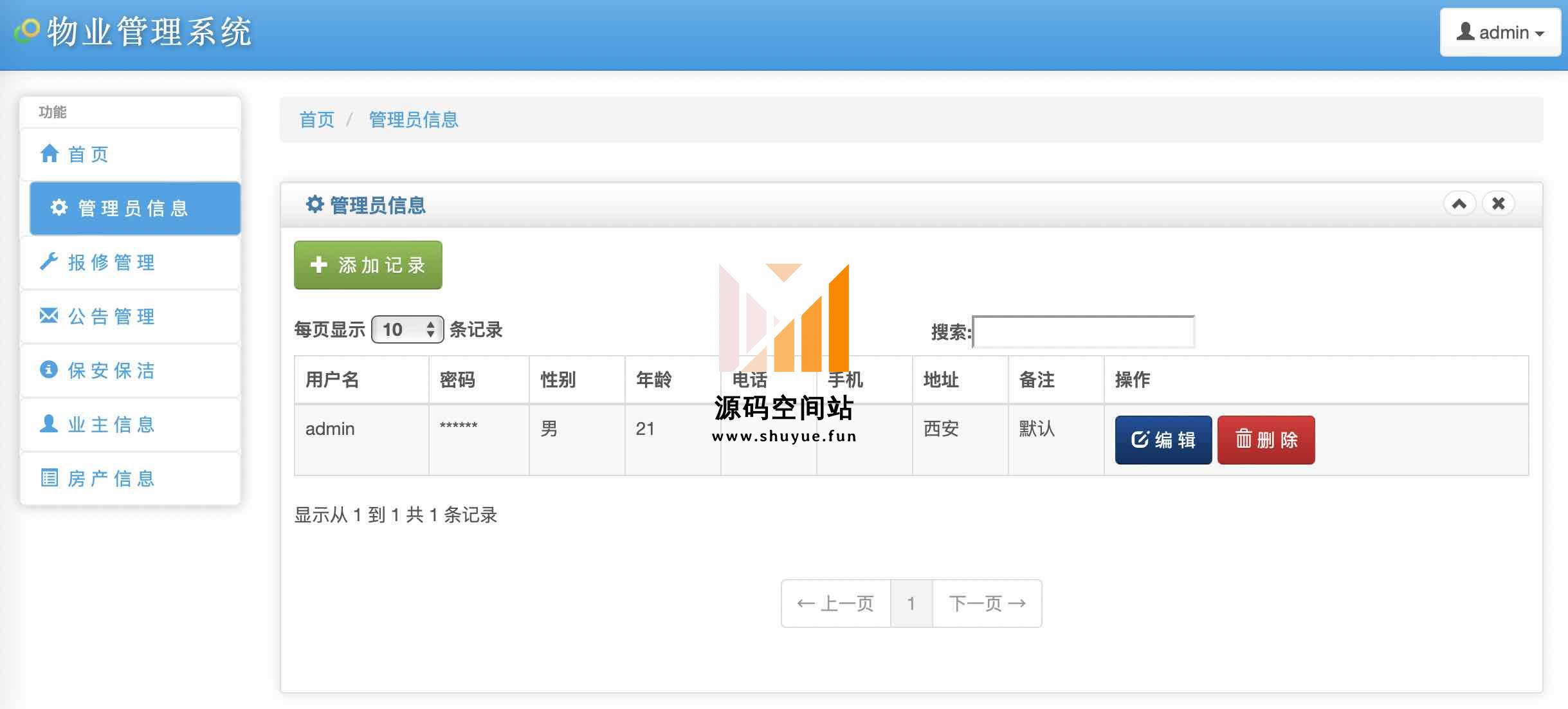Select 管理员信息 in the sidebar menu
The height and width of the screenshot is (709, 1568).
[135, 208]
